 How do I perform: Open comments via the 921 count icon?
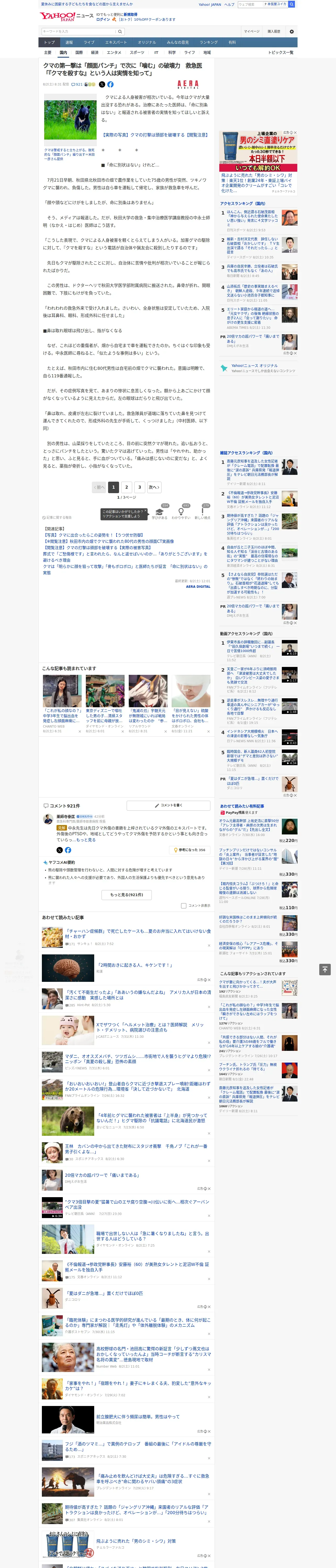click(x=77, y=85)
